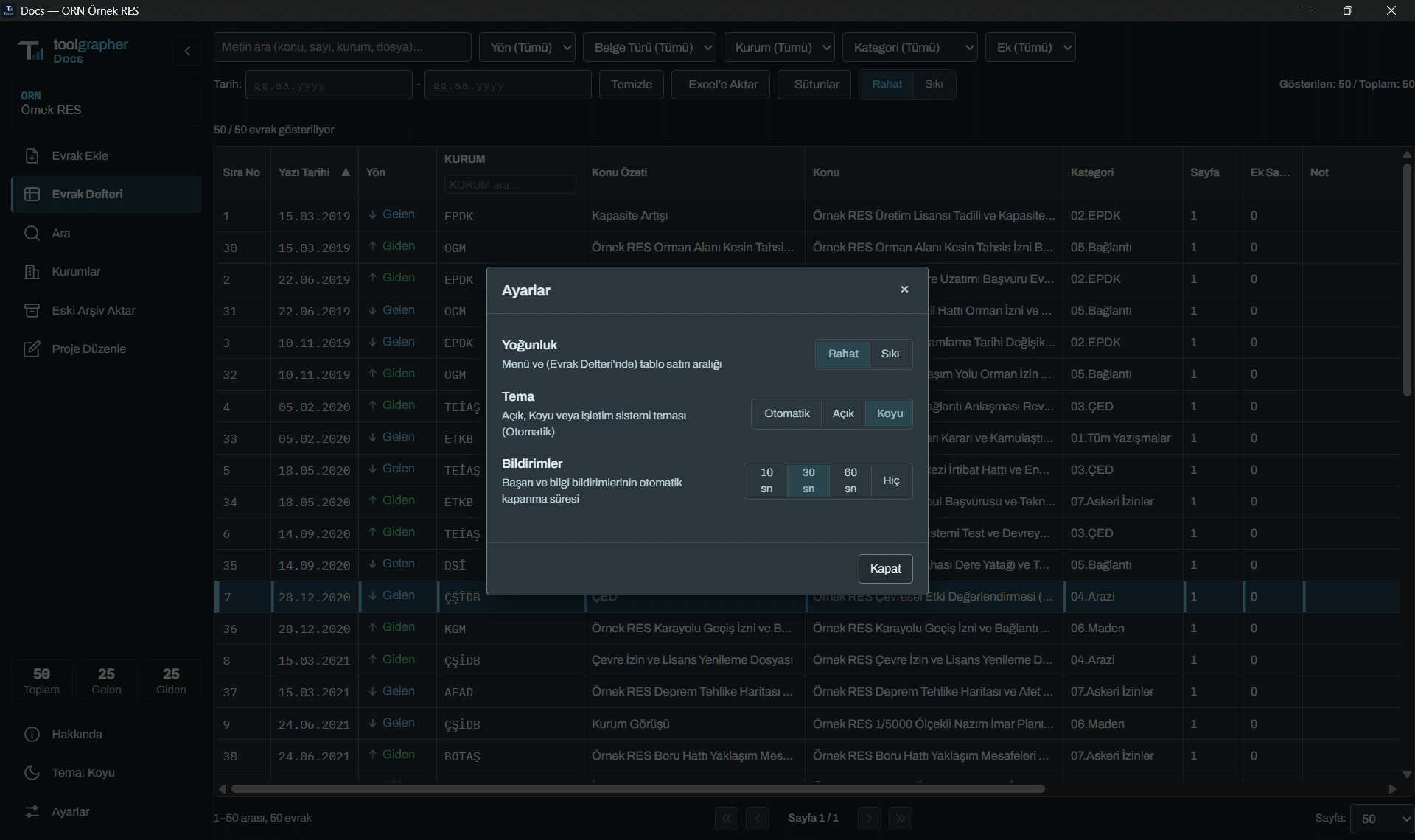Viewport: 1415px width, 840px height.
Task: Collapse the sidebar with the chevron button
Action: coord(187,51)
